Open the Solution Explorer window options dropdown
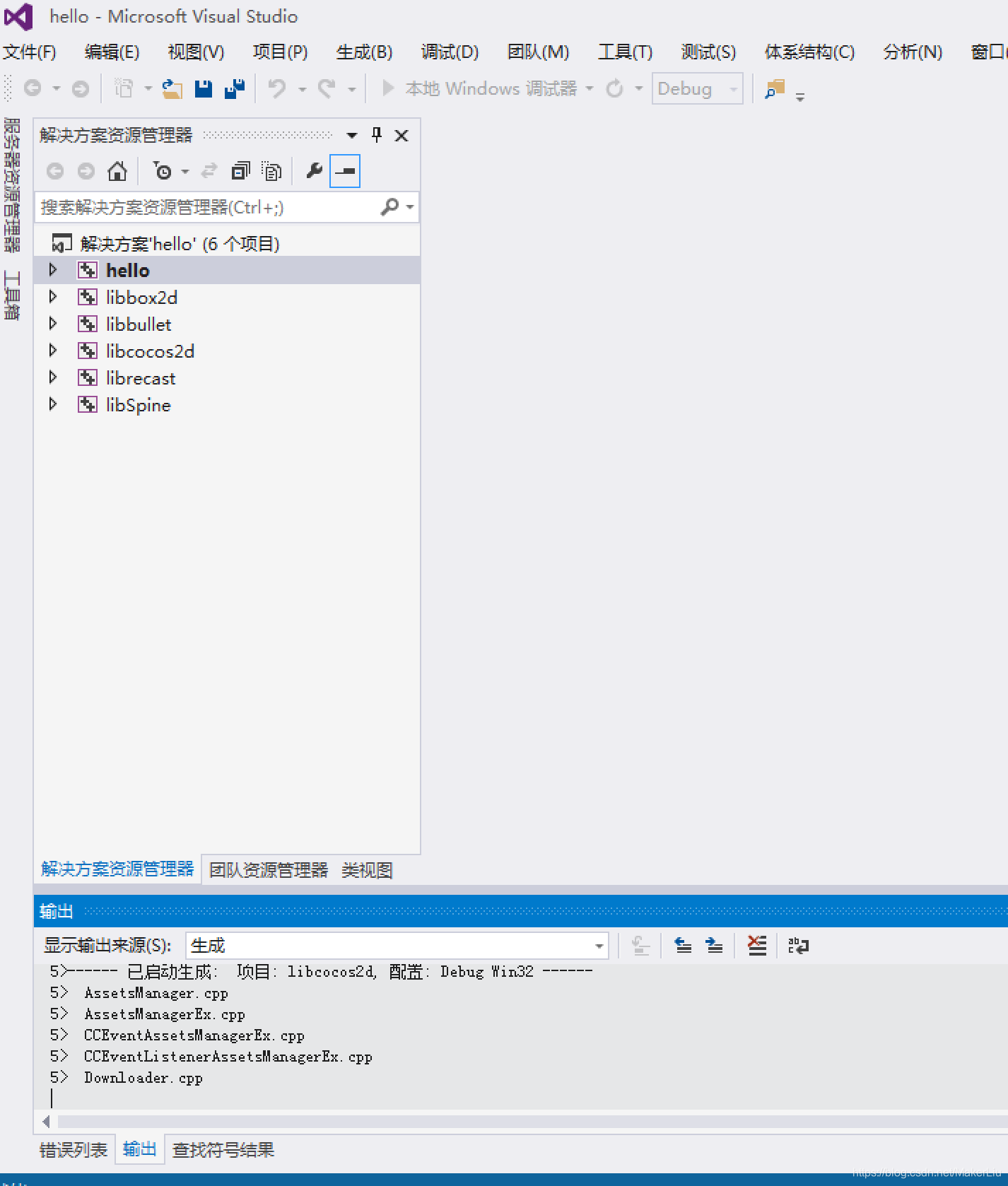This screenshot has width=1008, height=1186. click(352, 136)
